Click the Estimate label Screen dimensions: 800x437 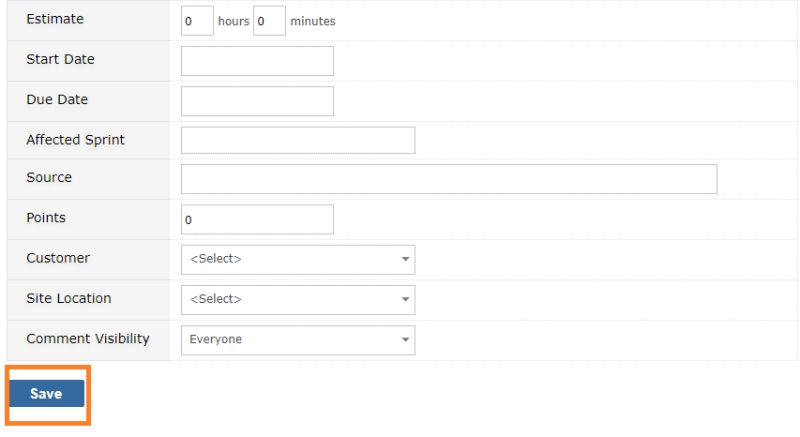[55, 19]
